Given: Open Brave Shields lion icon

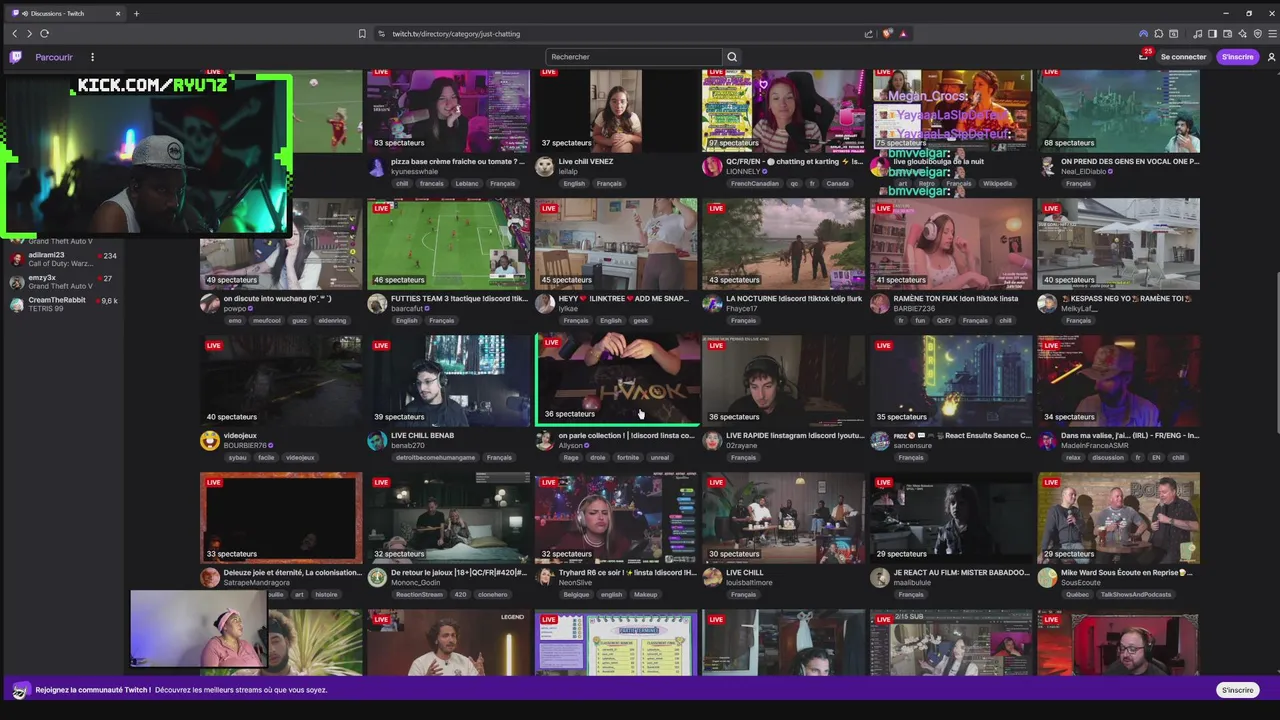Looking at the screenshot, I should 887,34.
